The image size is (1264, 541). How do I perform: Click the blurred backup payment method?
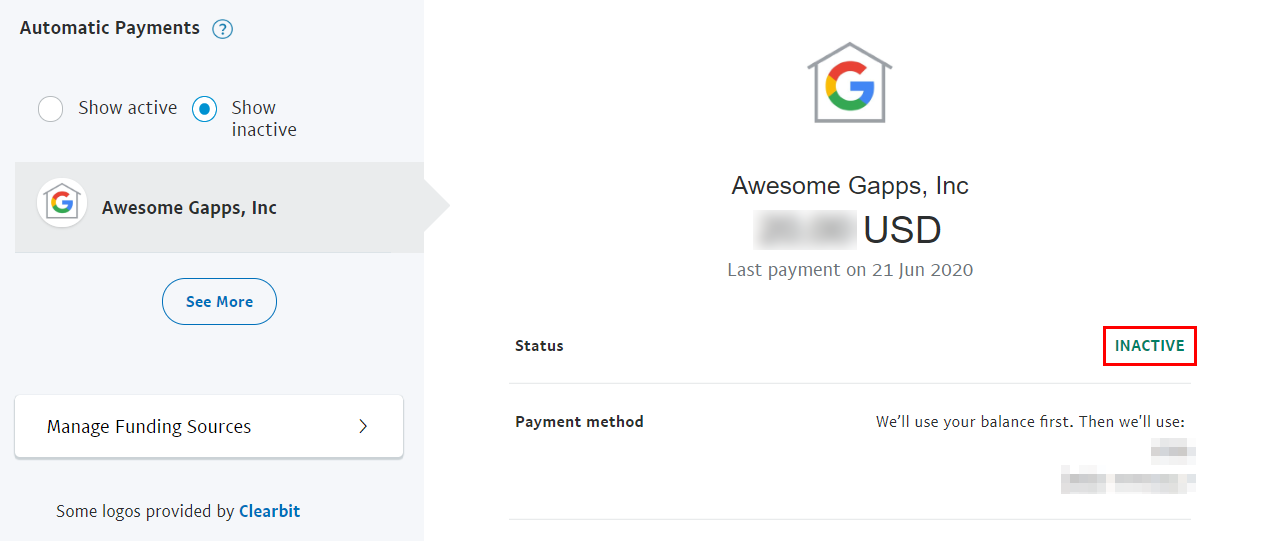click(x=1128, y=483)
